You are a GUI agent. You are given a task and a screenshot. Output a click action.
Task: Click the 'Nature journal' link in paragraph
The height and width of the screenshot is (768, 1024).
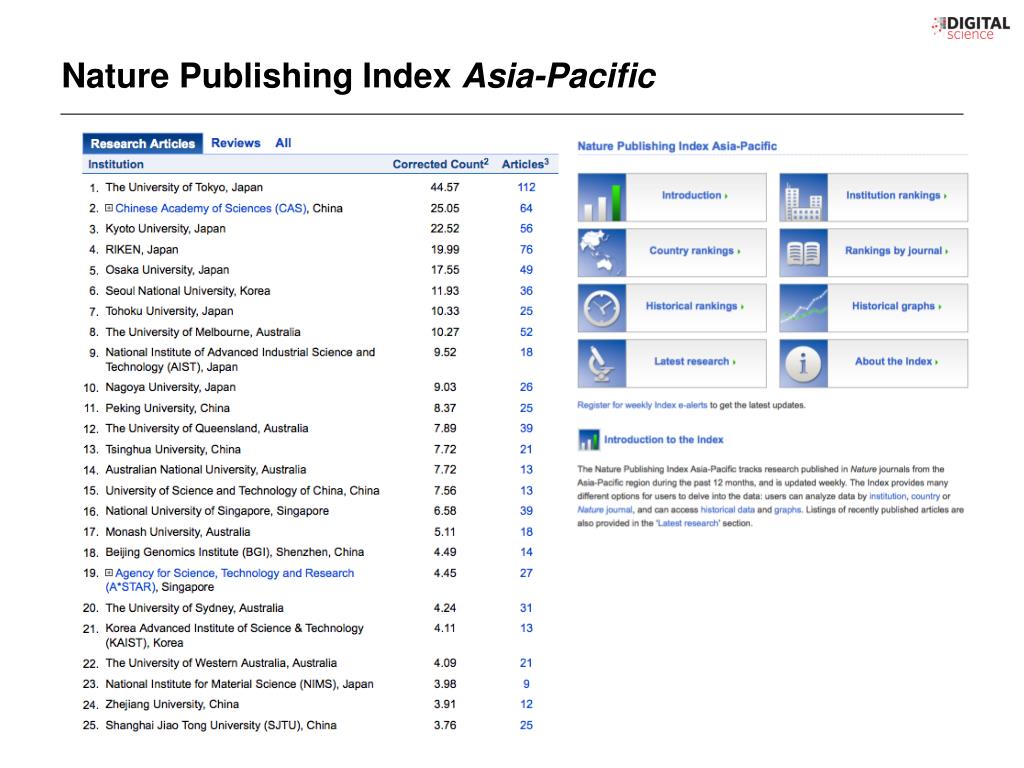[605, 510]
